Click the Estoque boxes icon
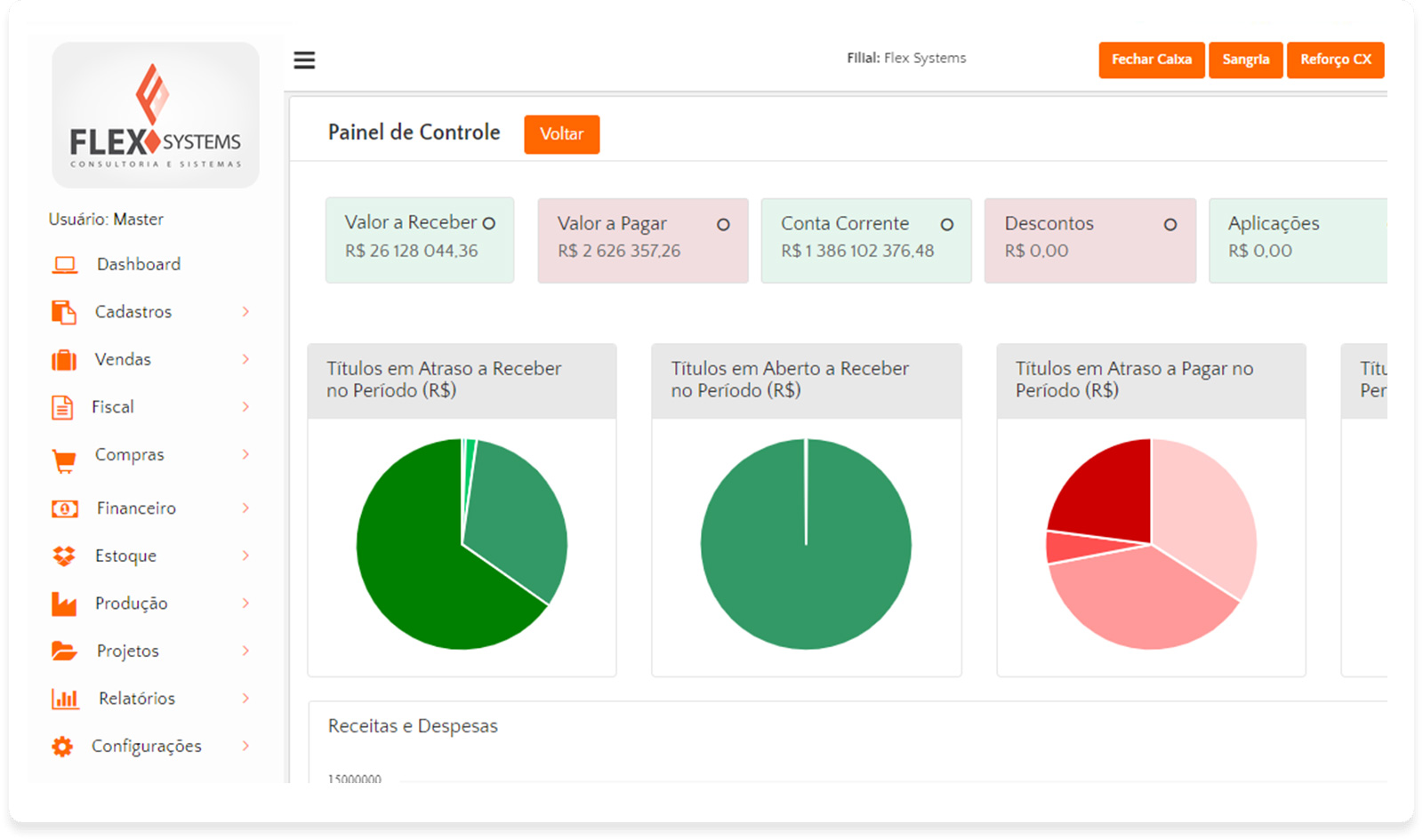 [x=64, y=556]
